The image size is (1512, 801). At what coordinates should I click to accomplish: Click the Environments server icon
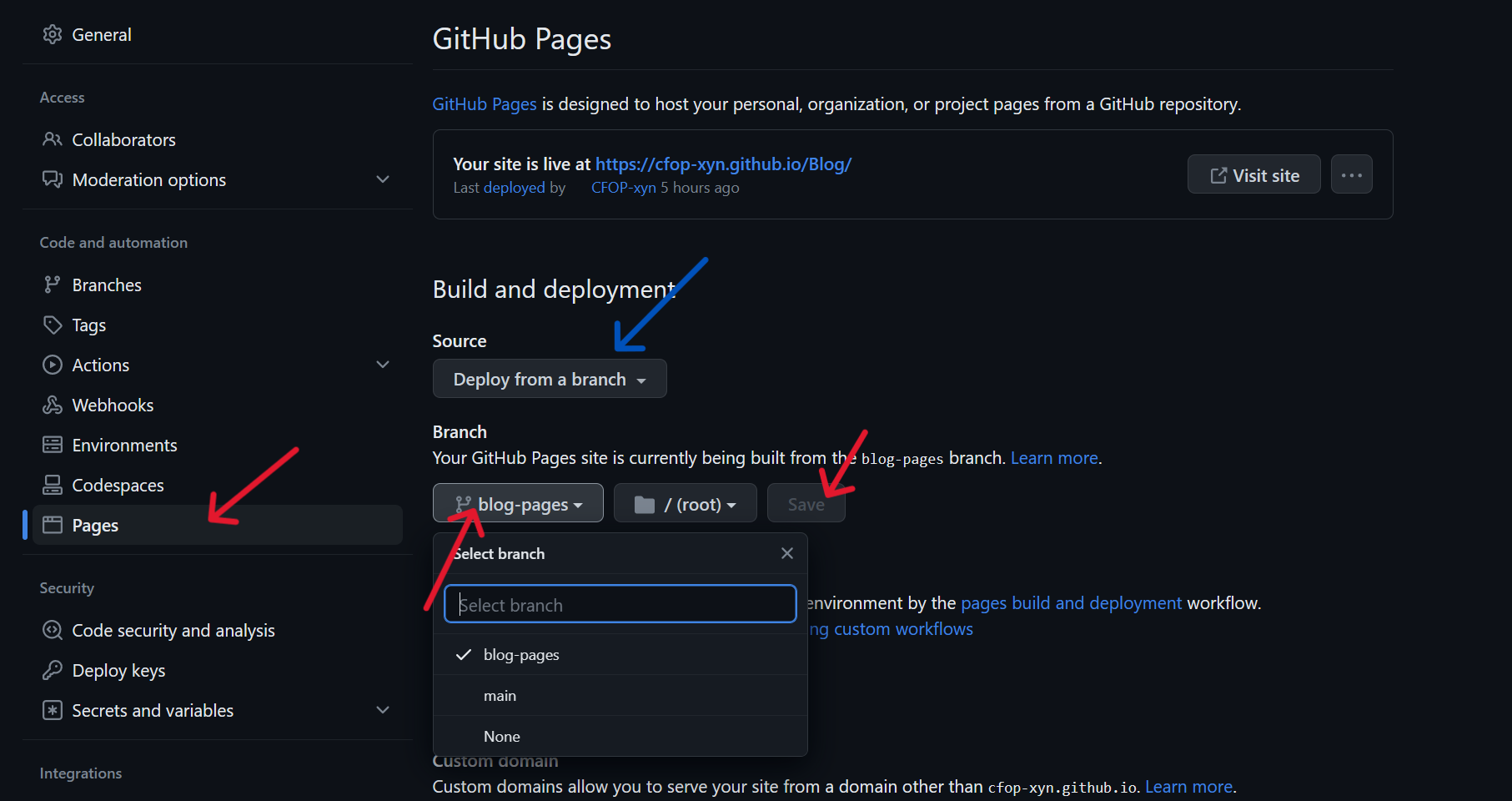(53, 445)
